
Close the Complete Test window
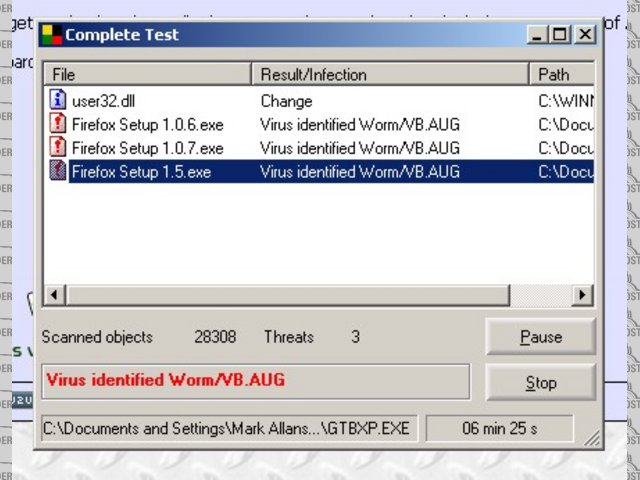tap(585, 35)
